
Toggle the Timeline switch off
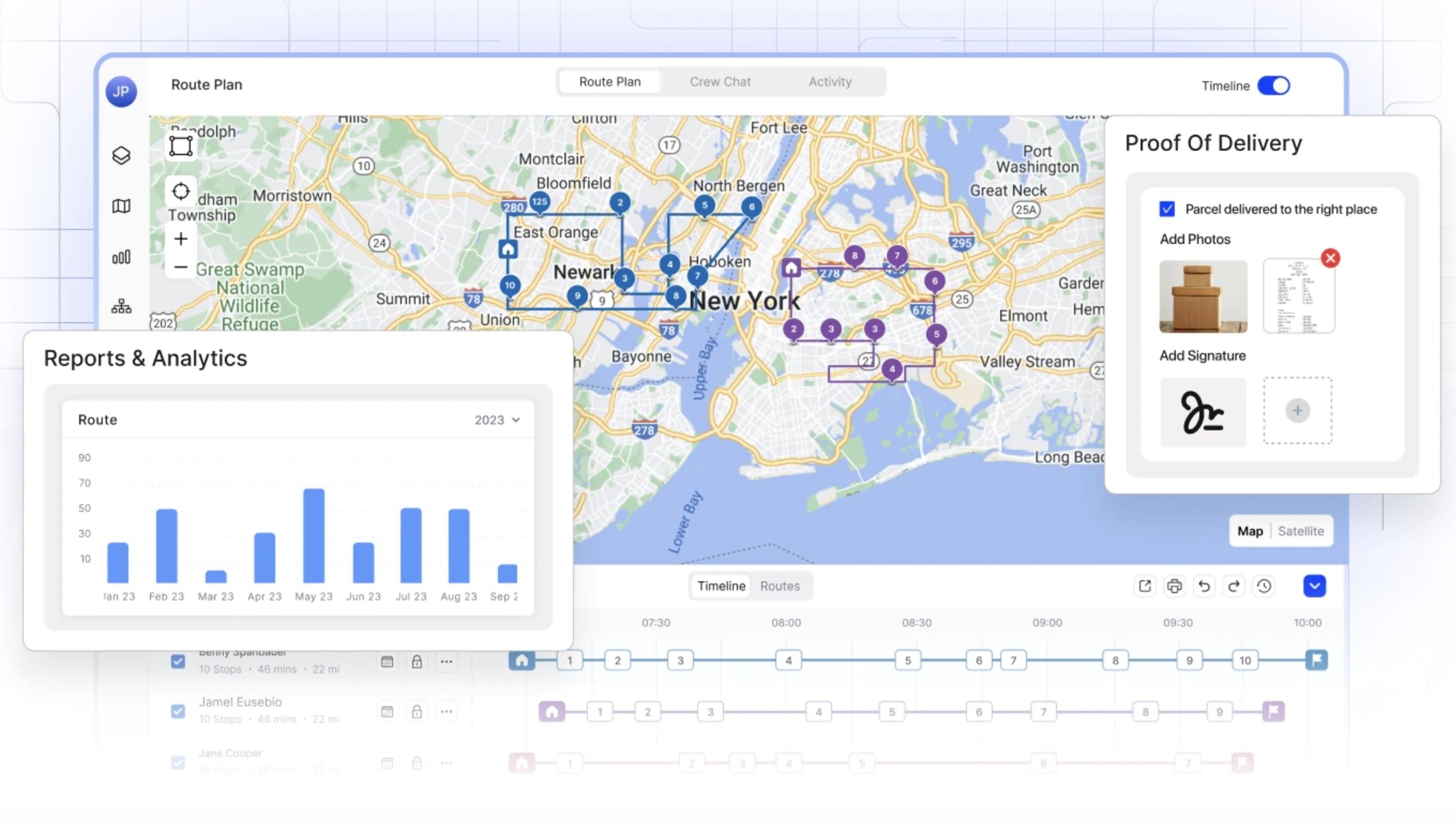[1274, 85]
